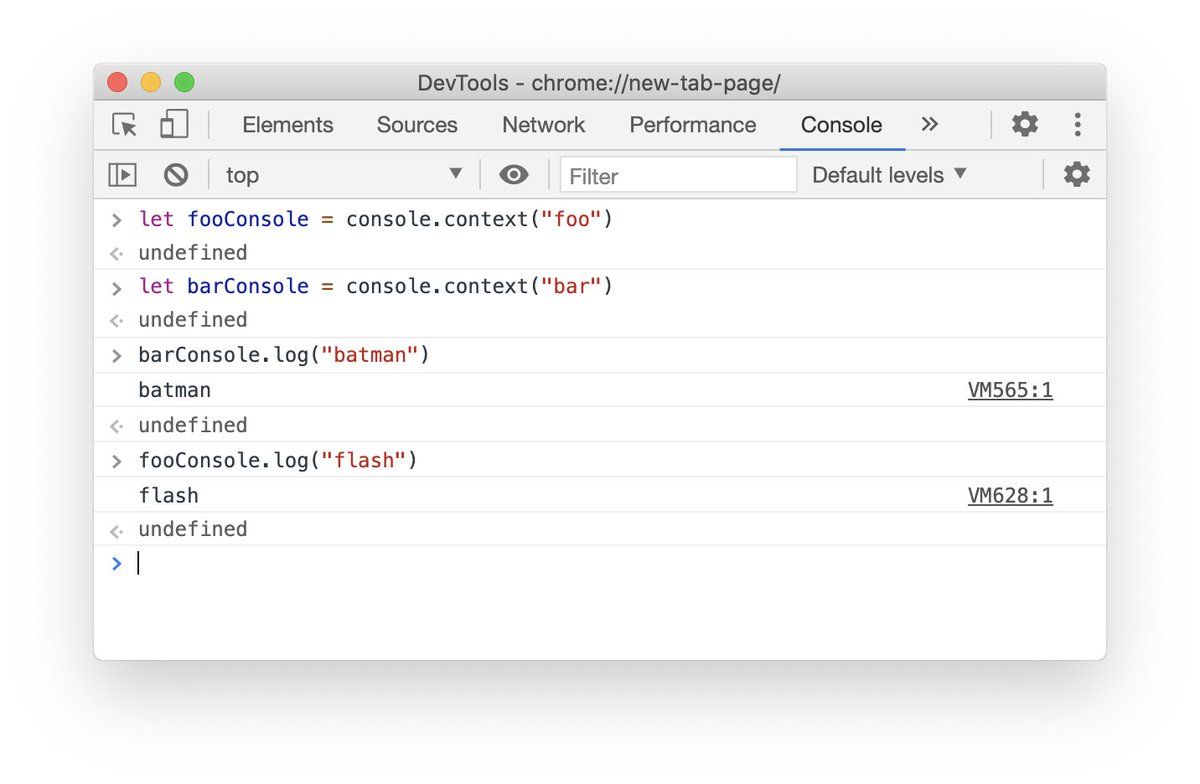Show the console sidebar panel
This screenshot has height=784, width=1200.
click(122, 175)
